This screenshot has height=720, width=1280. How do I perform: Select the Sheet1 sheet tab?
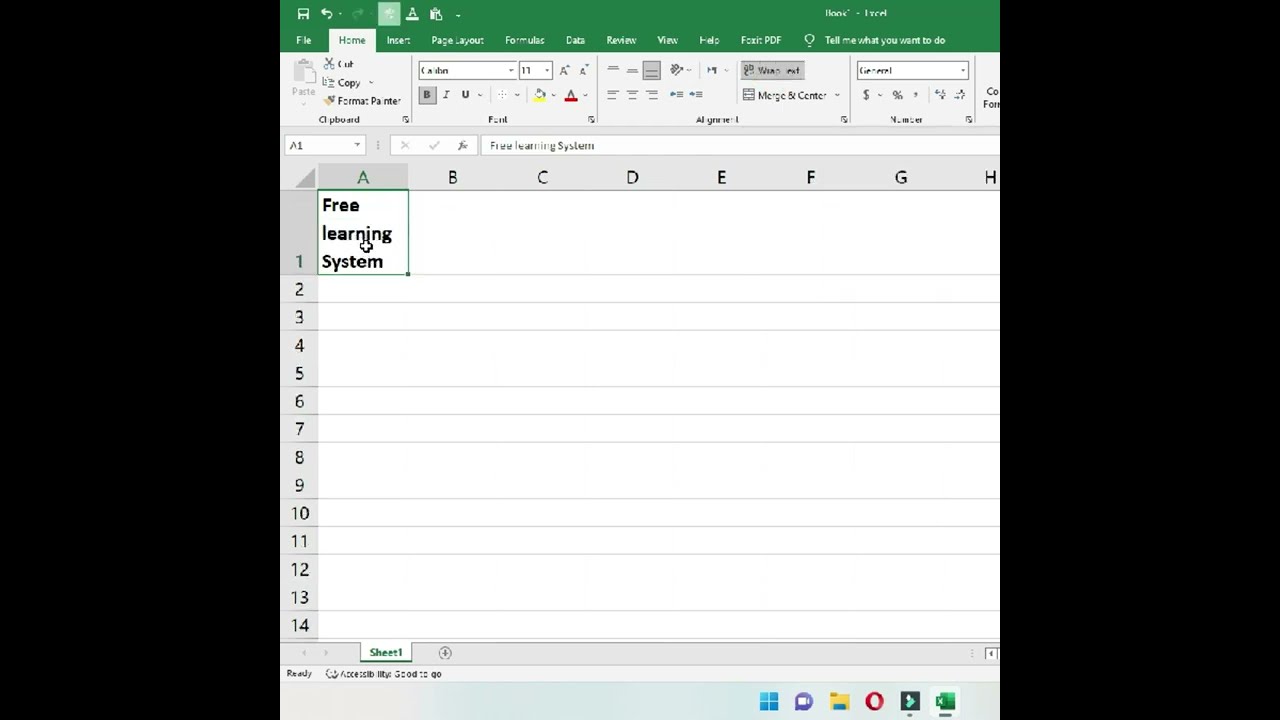click(385, 653)
